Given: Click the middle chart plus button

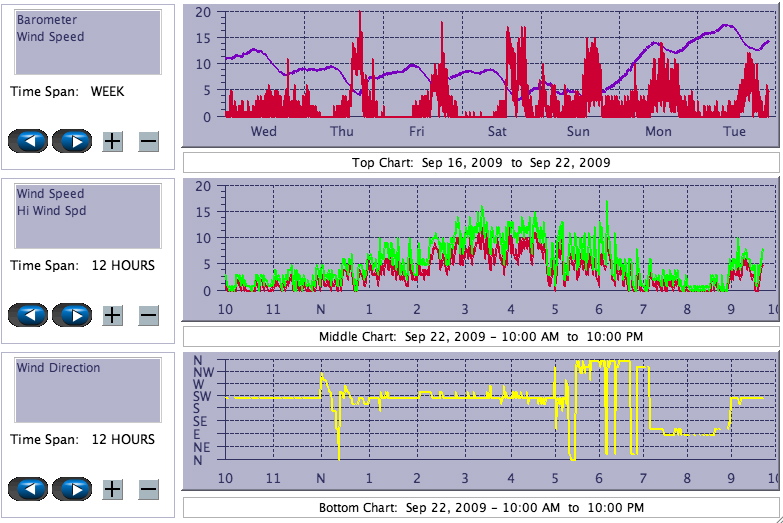Looking at the screenshot, I should point(113,315).
